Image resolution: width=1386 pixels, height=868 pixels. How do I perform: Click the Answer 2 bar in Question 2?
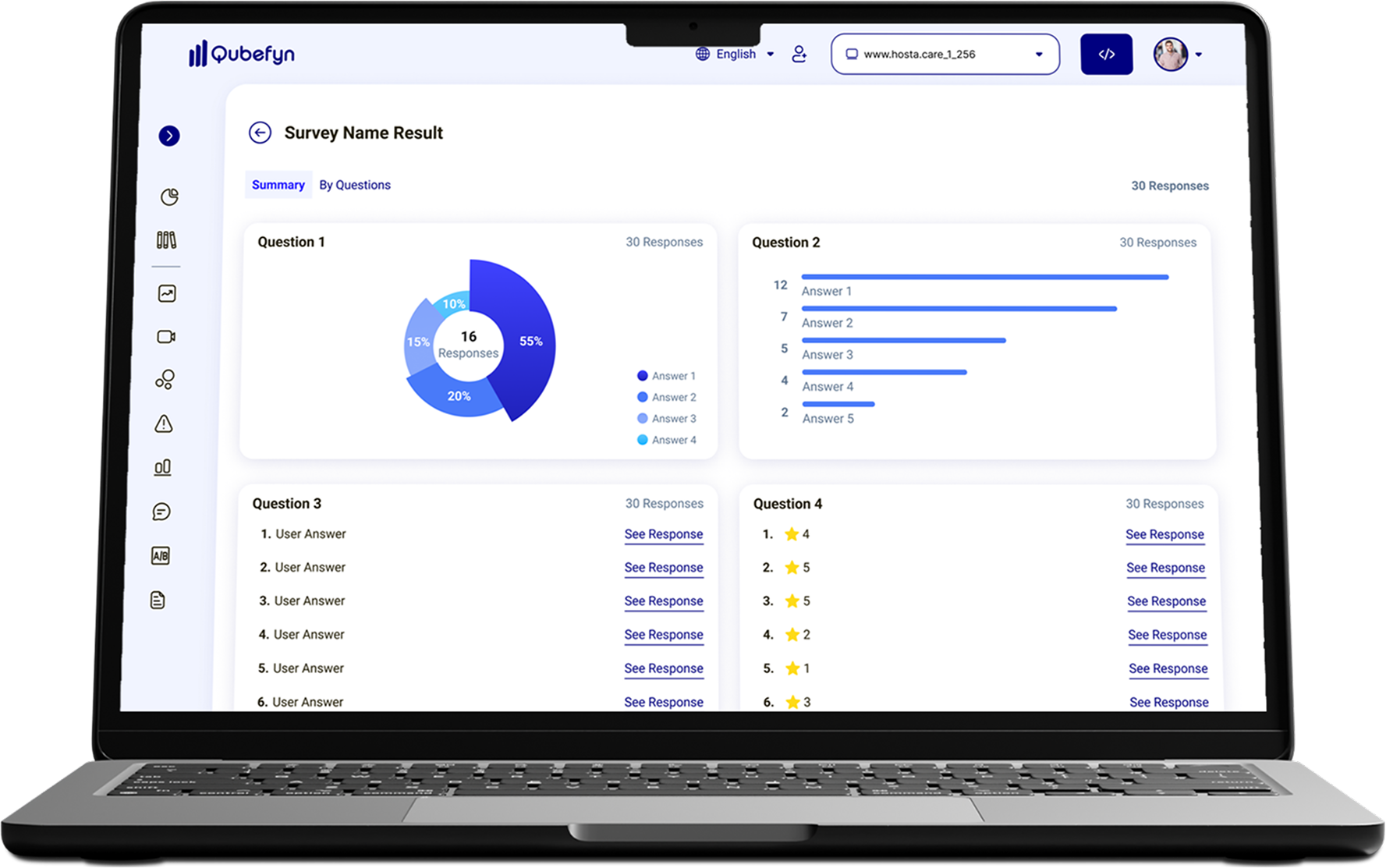pyautogui.click(x=959, y=309)
